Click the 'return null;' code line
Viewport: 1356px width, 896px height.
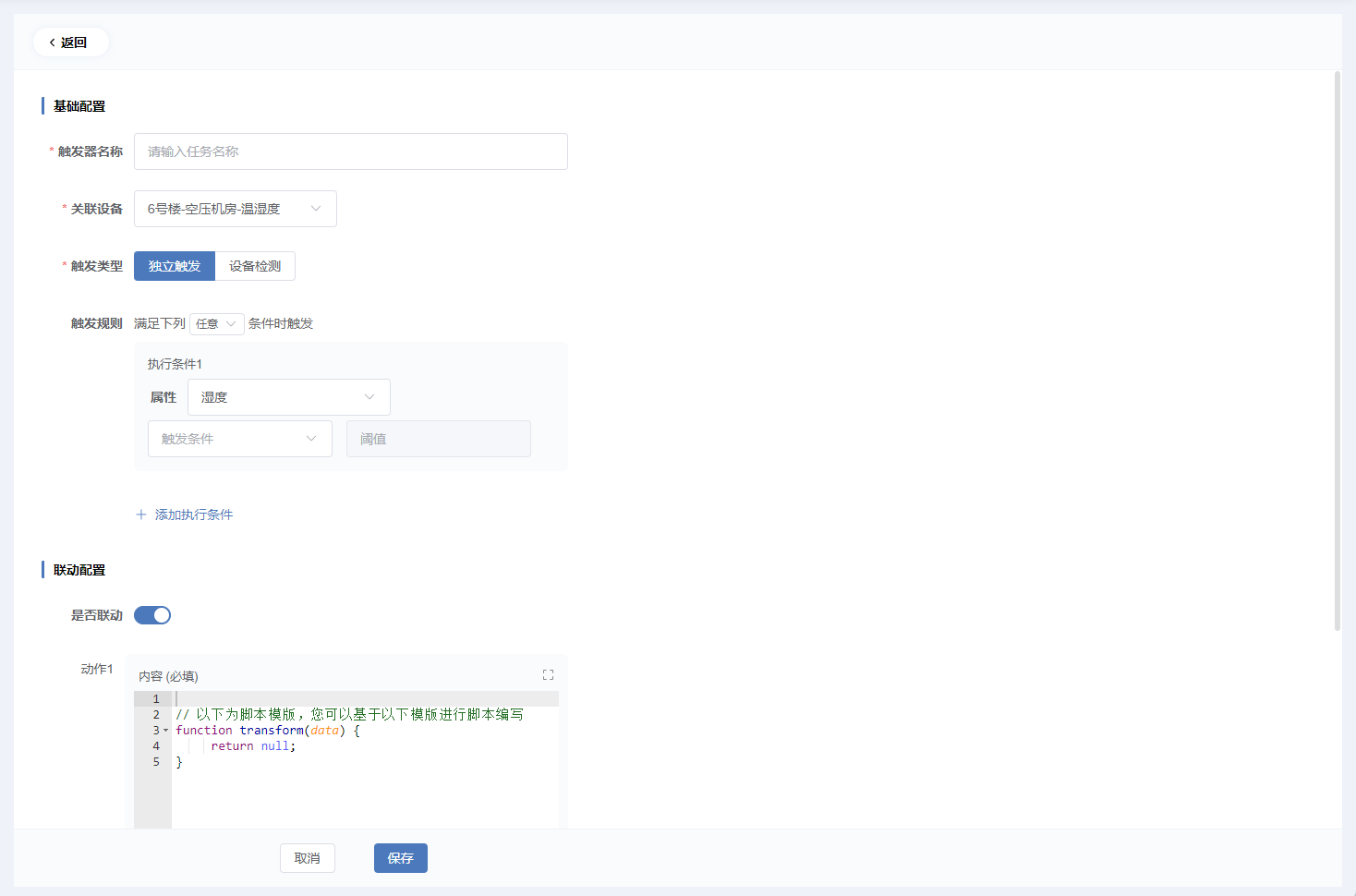(x=253, y=746)
